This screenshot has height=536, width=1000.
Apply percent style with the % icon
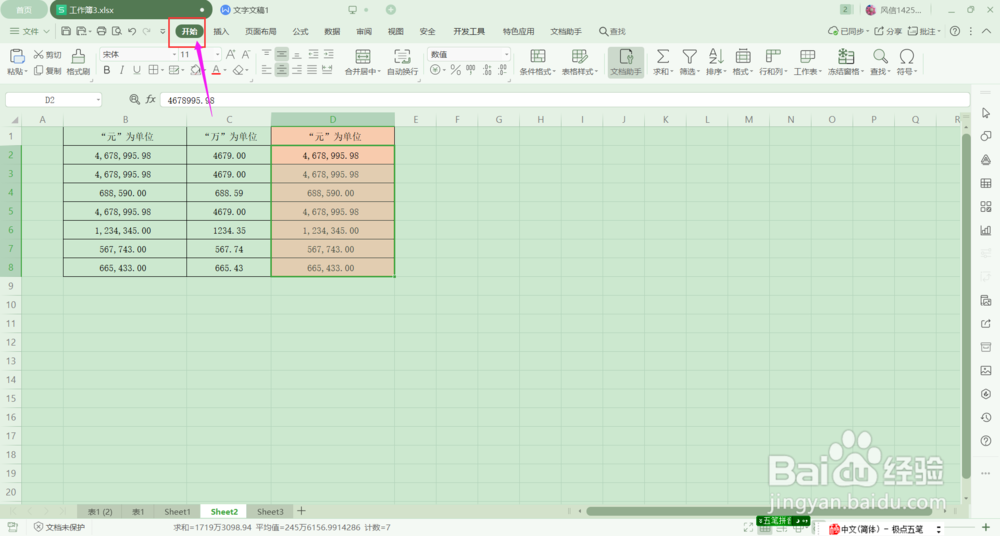pos(455,70)
